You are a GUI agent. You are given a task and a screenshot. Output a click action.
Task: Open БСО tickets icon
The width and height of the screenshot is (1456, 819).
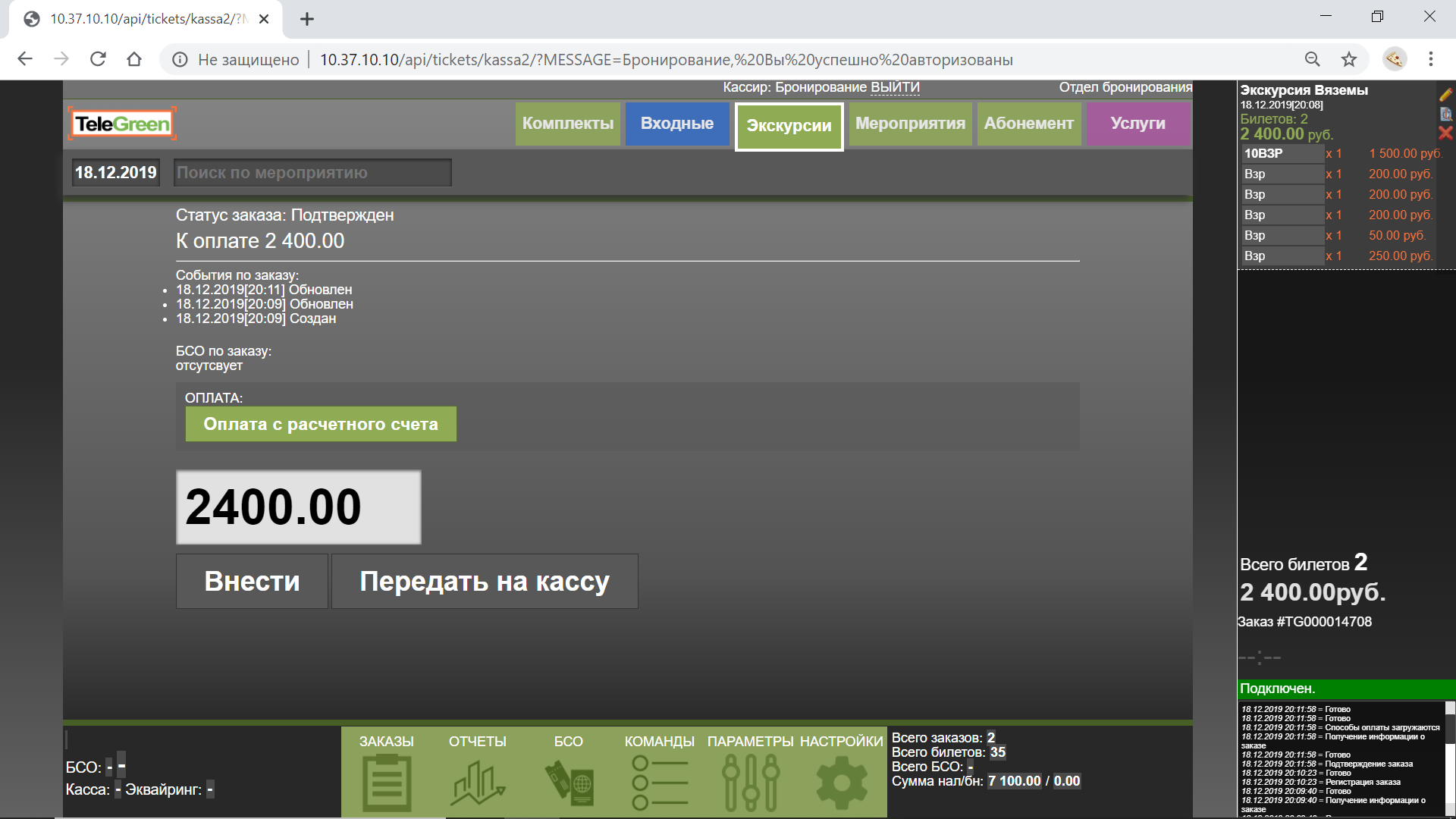click(569, 781)
